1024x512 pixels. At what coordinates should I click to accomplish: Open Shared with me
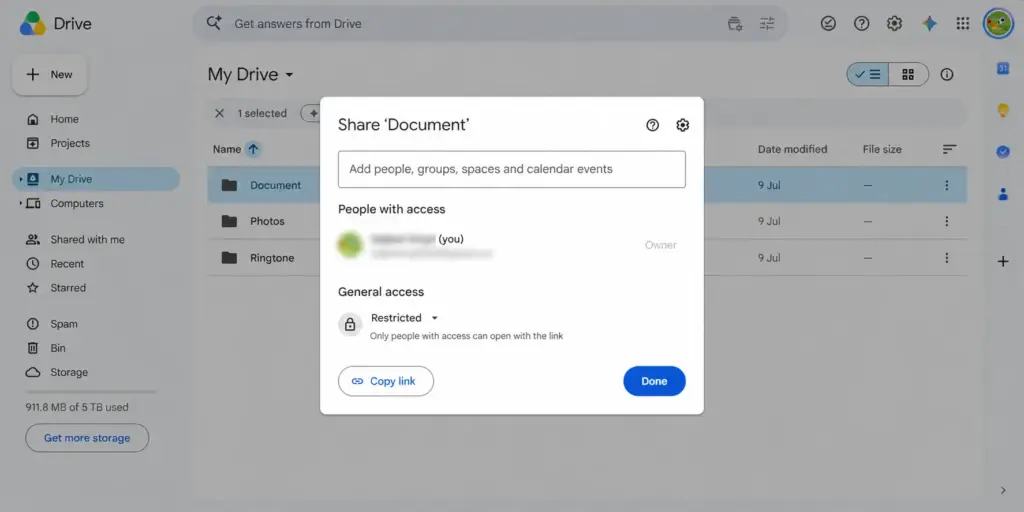tap(88, 240)
